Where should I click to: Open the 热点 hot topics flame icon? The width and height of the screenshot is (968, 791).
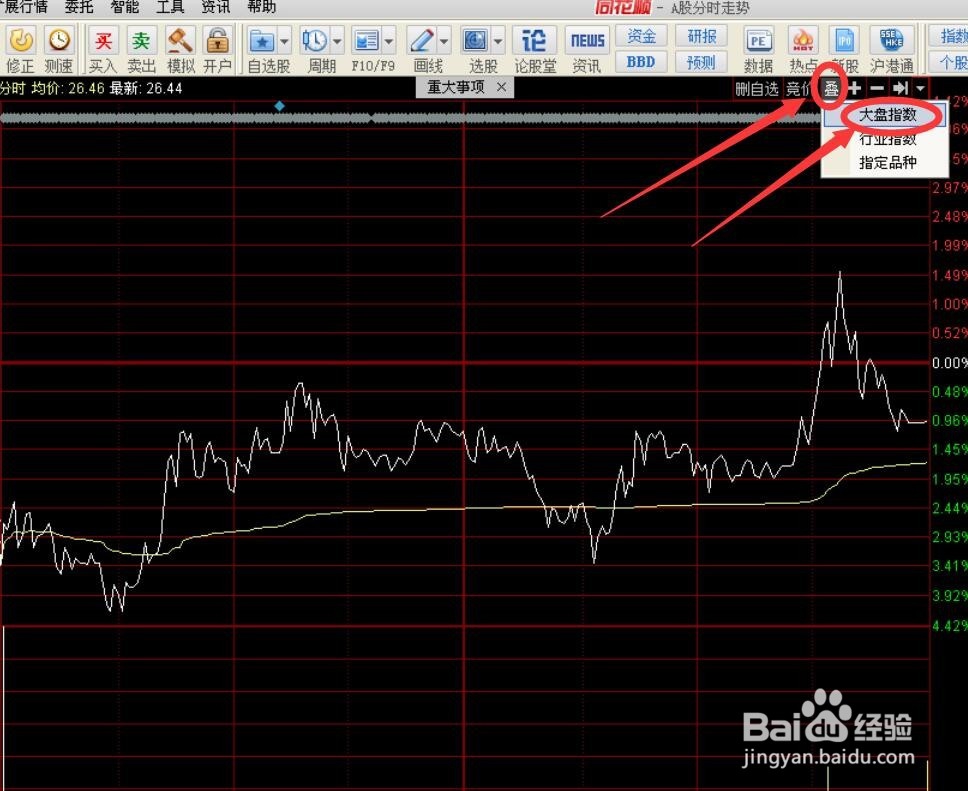(803, 41)
